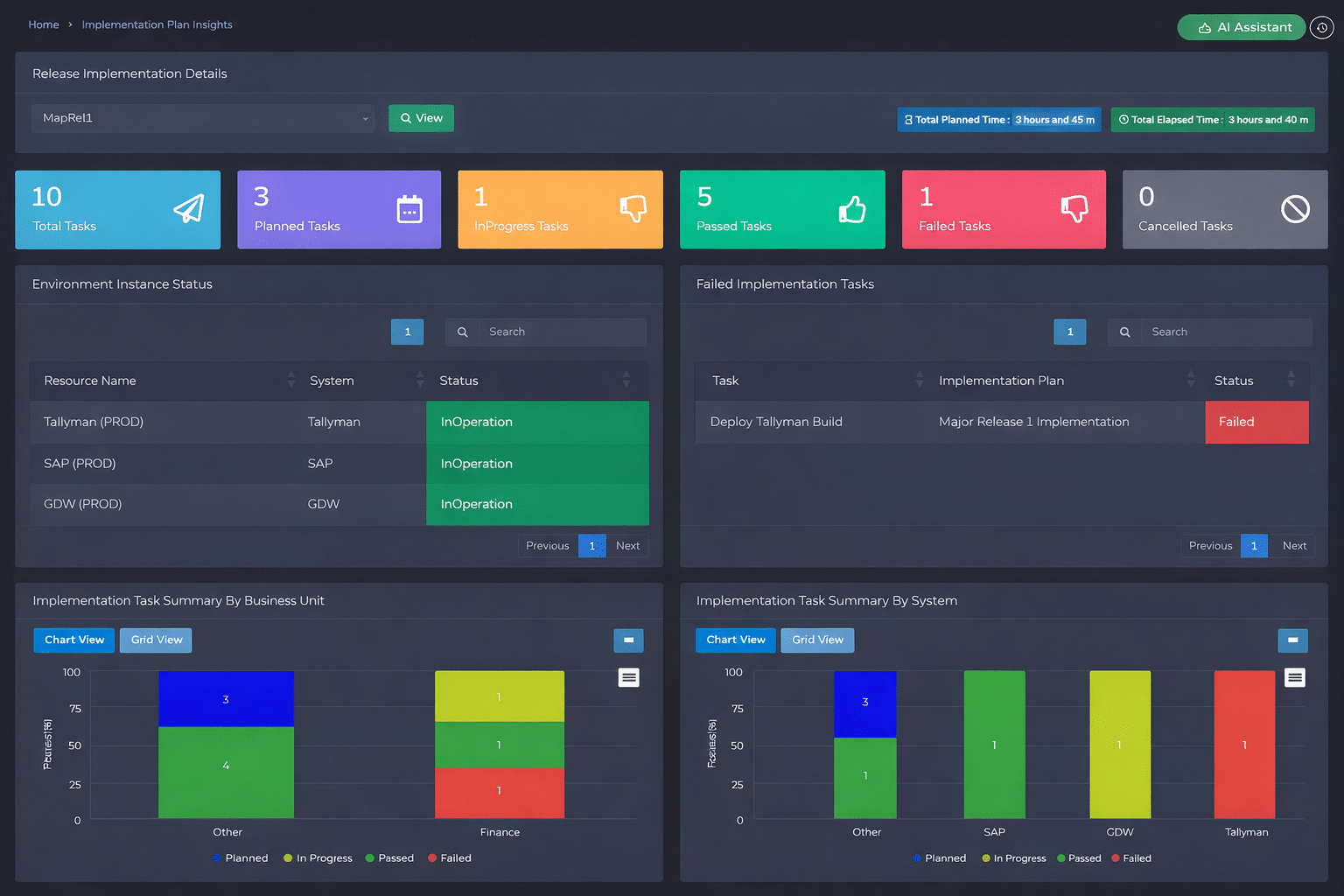Click the paper plane icon on Total Tasks

pyautogui.click(x=188, y=209)
